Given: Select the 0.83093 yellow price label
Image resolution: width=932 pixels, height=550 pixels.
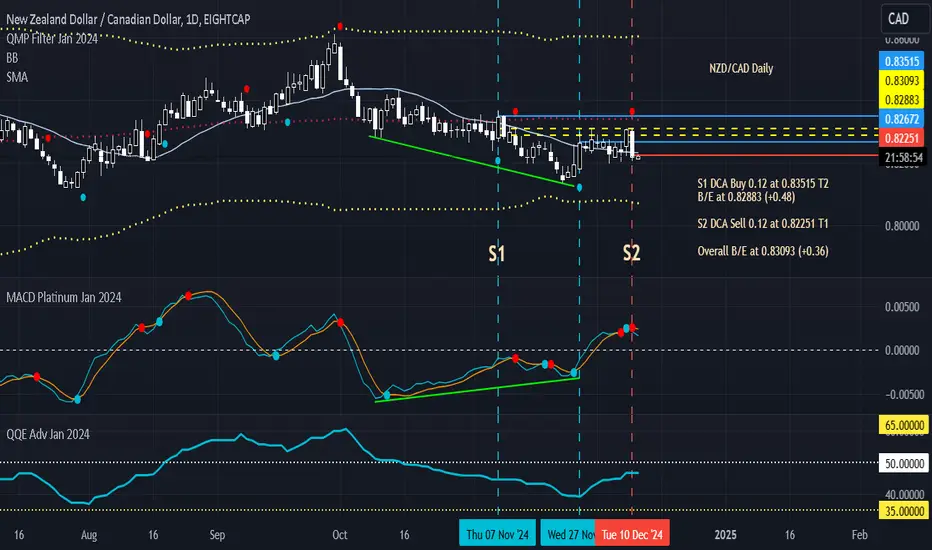Looking at the screenshot, I should pyautogui.click(x=902, y=81).
